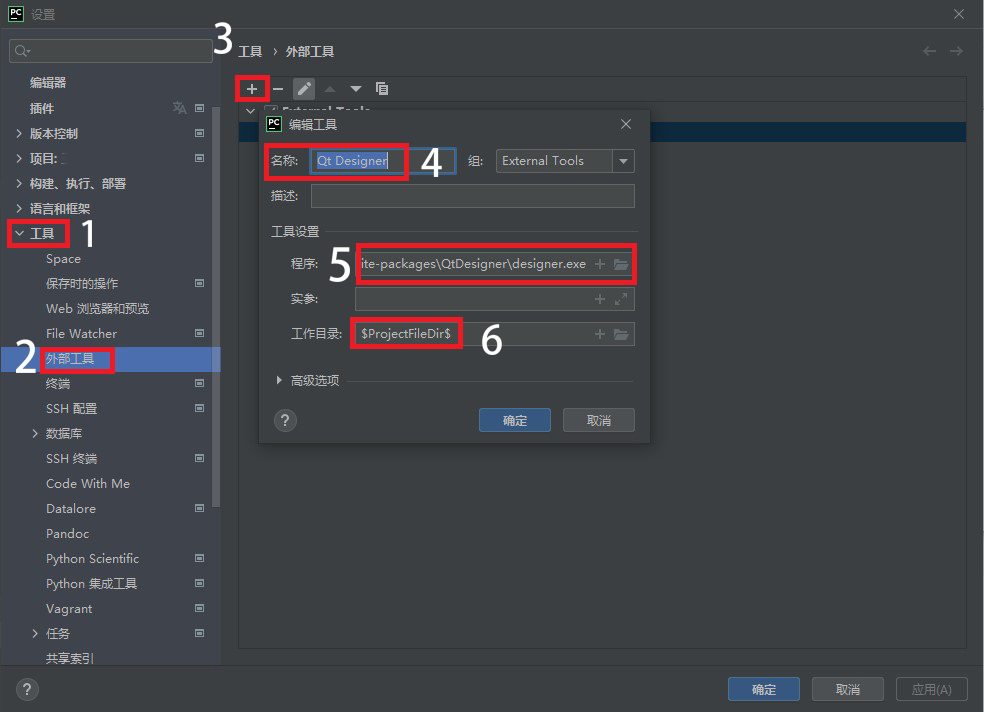Expand the 数据库 tree node
984x712 pixels.
(x=35, y=433)
